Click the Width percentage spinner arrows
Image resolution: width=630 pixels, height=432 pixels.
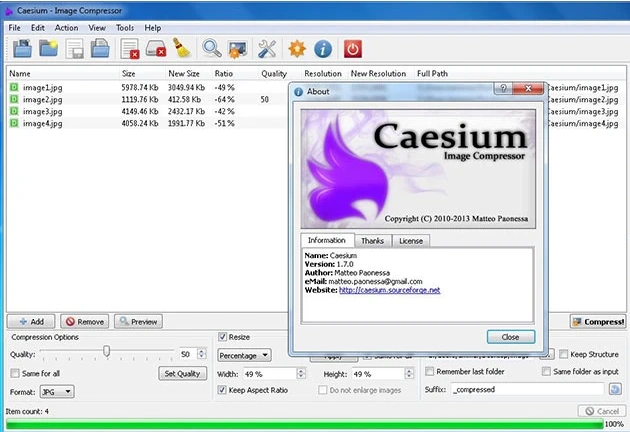(x=301, y=374)
